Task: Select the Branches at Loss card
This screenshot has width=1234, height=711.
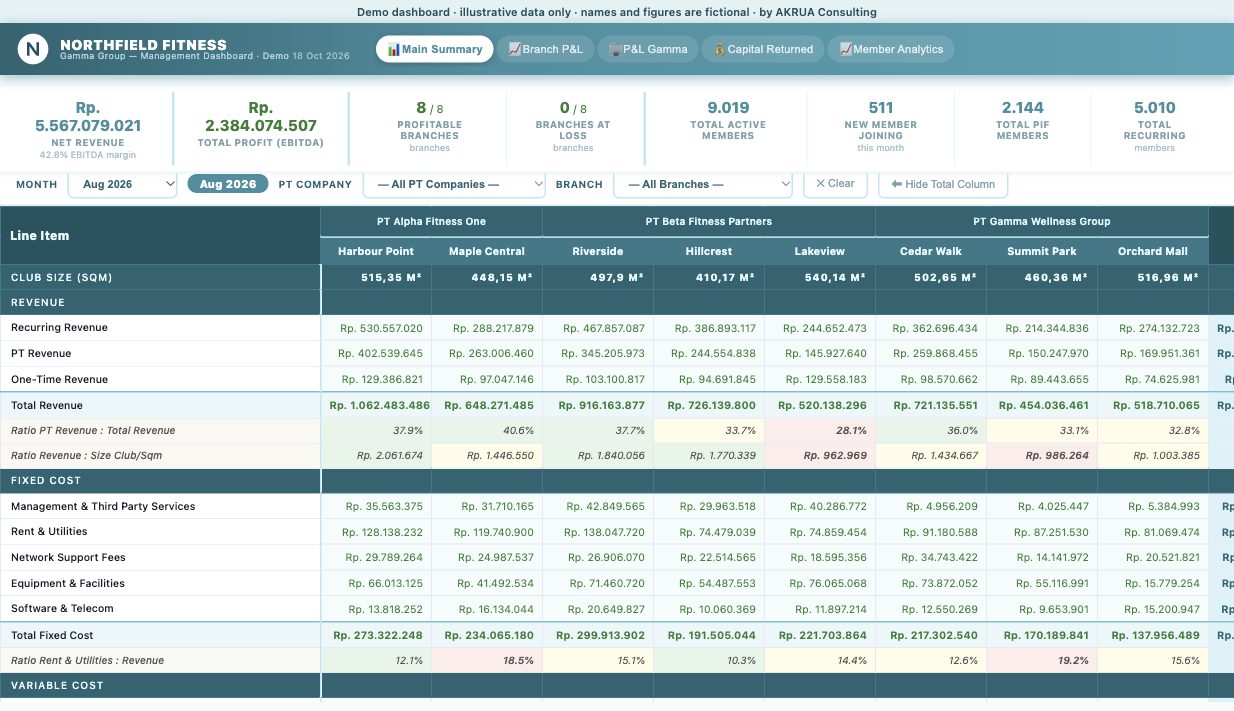Action: [573, 127]
